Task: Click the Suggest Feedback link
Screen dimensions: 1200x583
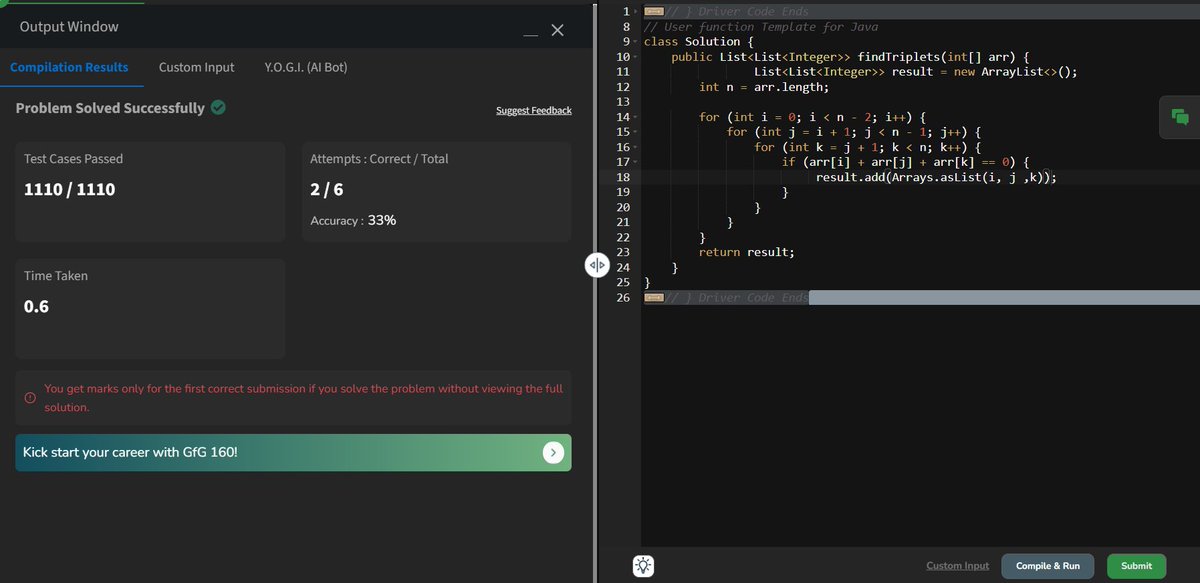Action: (x=534, y=110)
